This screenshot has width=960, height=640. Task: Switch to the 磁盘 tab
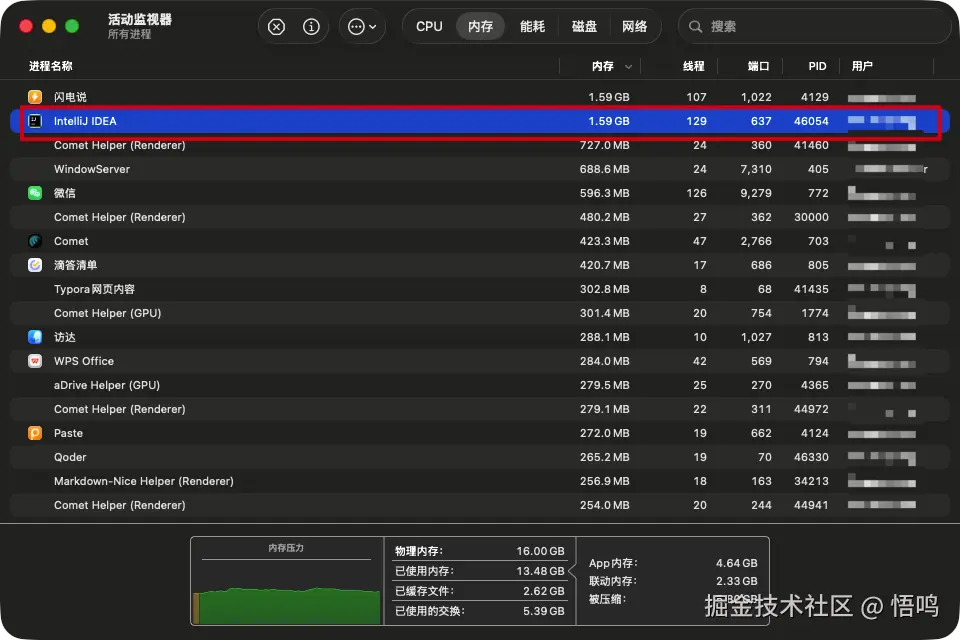(x=584, y=27)
